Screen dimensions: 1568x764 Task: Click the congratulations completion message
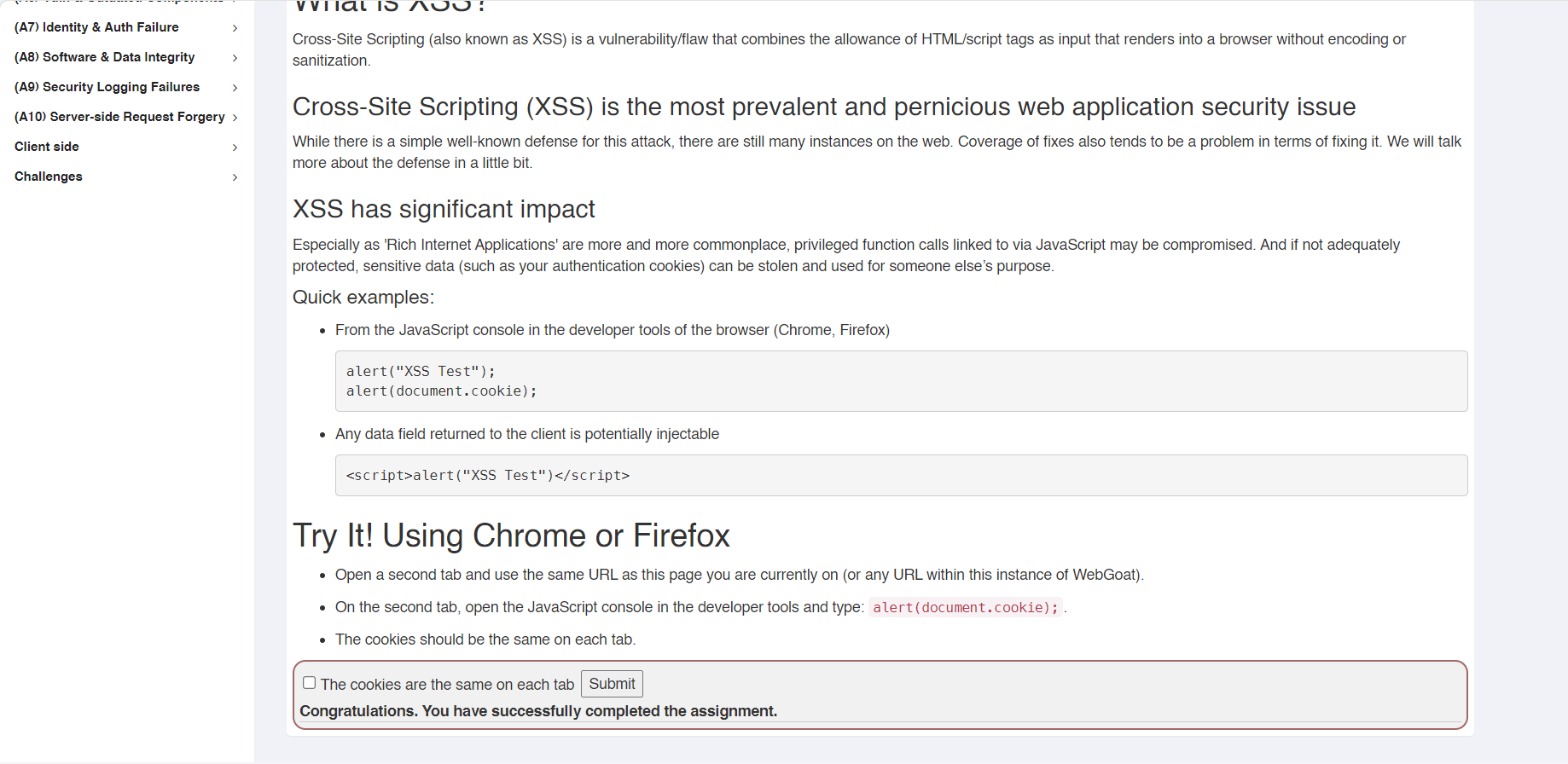[x=538, y=711]
